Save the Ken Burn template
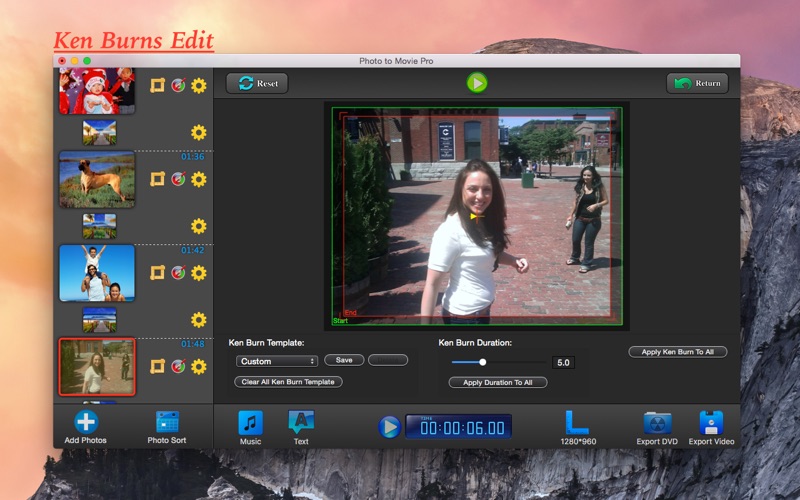The height and width of the screenshot is (500, 800). 344,360
